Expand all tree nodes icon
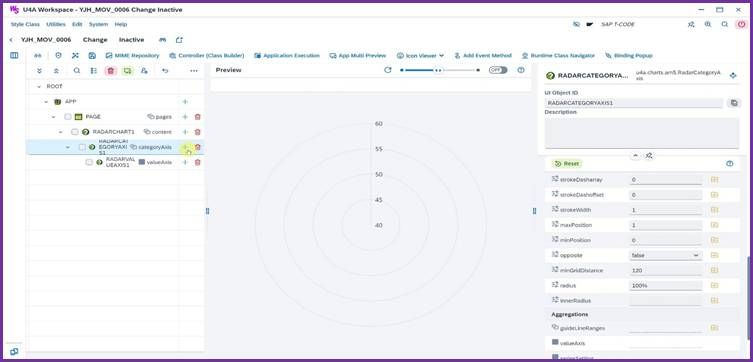The width and height of the screenshot is (753, 362). tap(39, 71)
